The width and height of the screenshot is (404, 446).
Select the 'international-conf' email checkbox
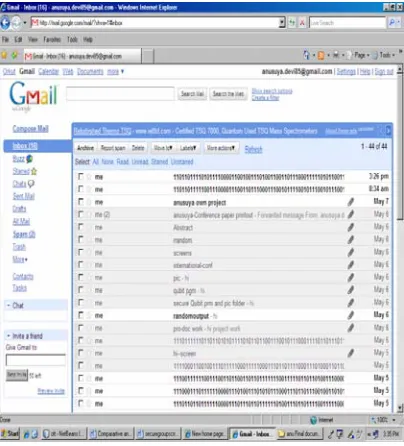click(81, 265)
